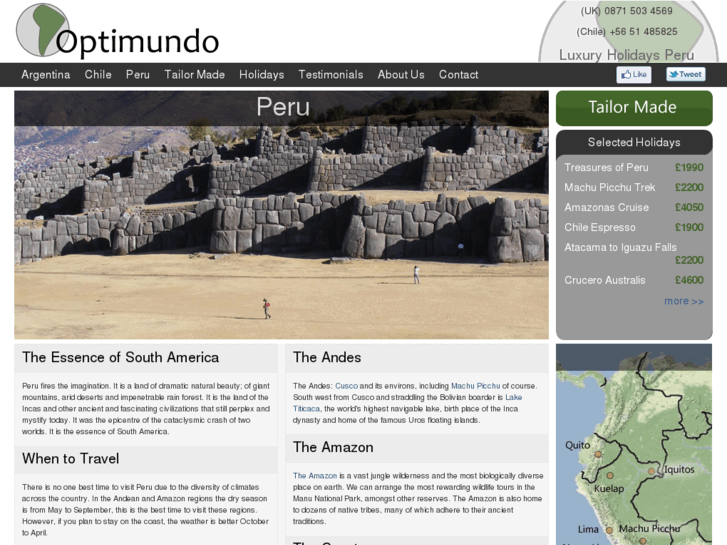Open the Crucero Australis holiday
Screen dimensions: 727x545
coord(604,280)
